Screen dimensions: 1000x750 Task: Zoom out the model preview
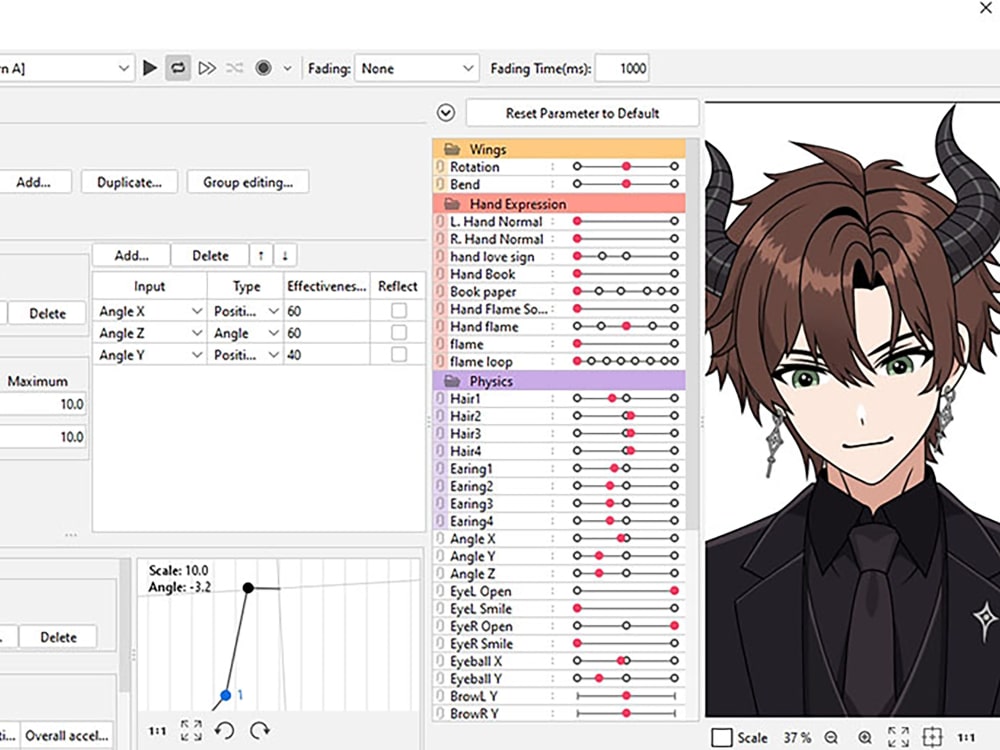coord(831,737)
